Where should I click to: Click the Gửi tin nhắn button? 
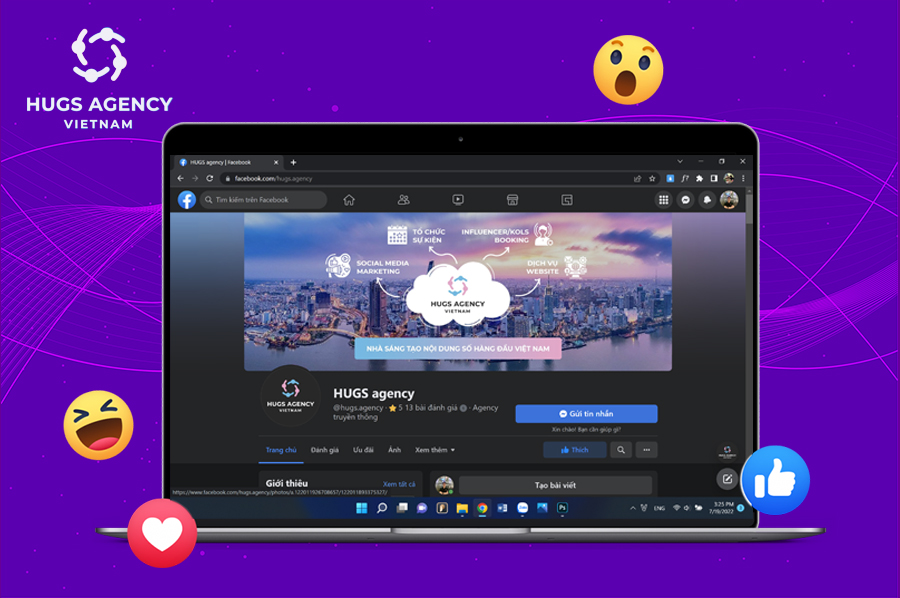pos(587,414)
